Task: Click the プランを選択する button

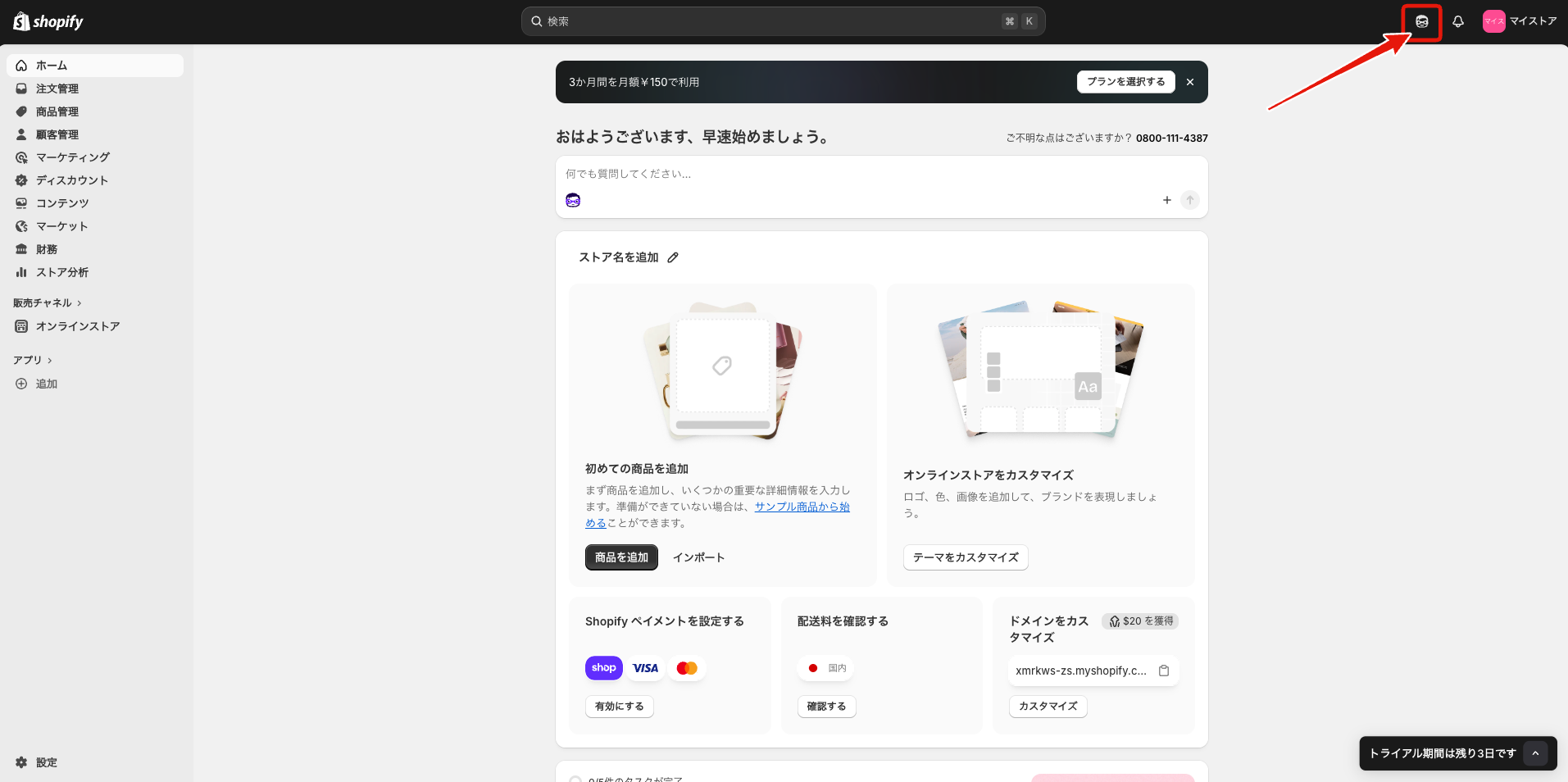Action: pos(1125,81)
